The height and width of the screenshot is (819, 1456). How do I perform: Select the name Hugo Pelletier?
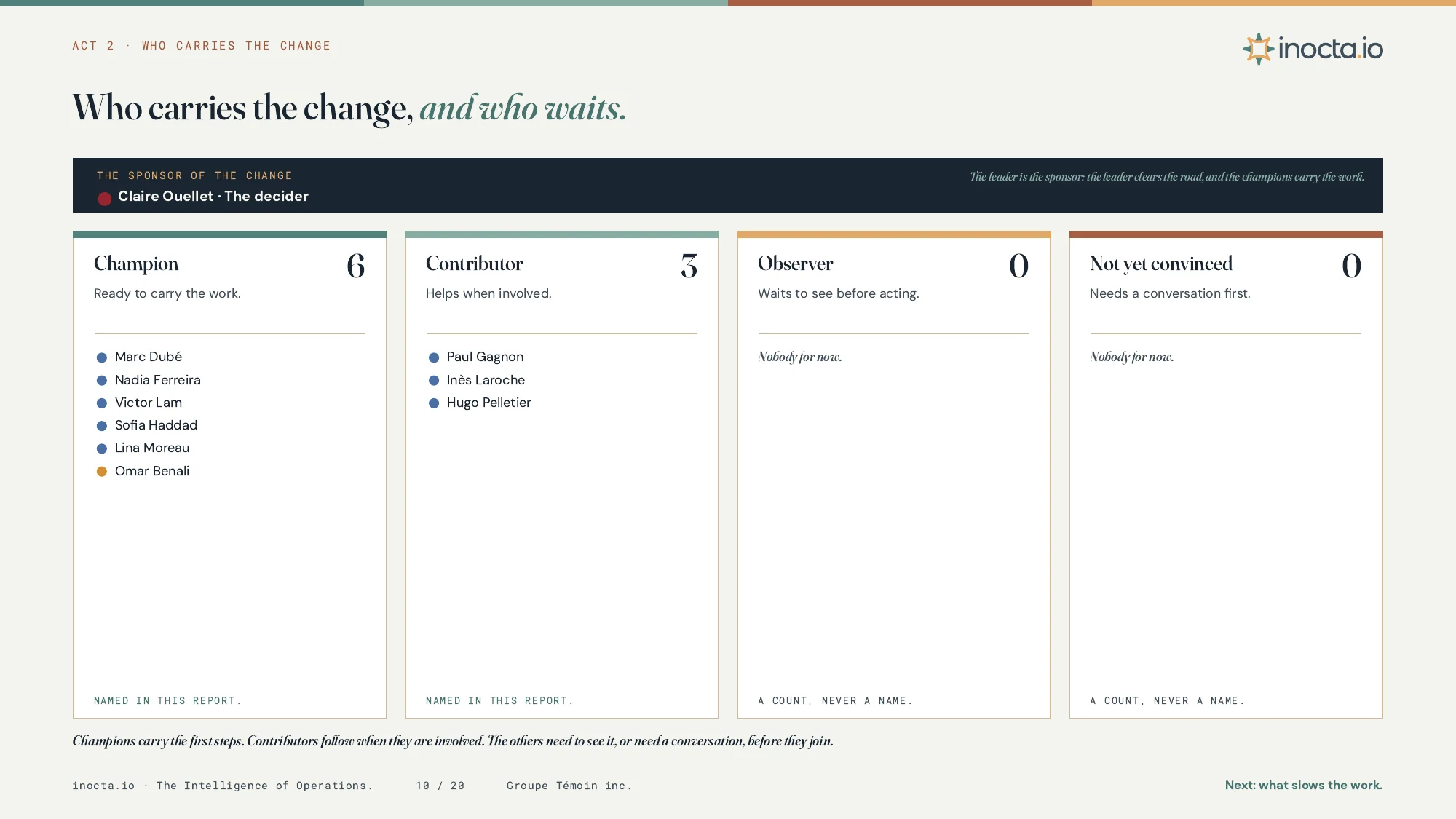pos(488,403)
